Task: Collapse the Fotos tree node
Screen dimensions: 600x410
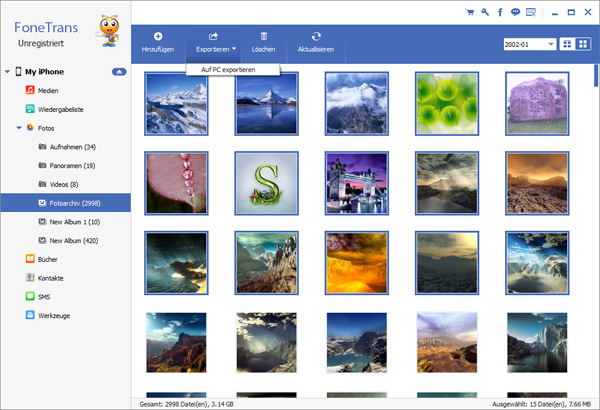Action: click(19, 128)
